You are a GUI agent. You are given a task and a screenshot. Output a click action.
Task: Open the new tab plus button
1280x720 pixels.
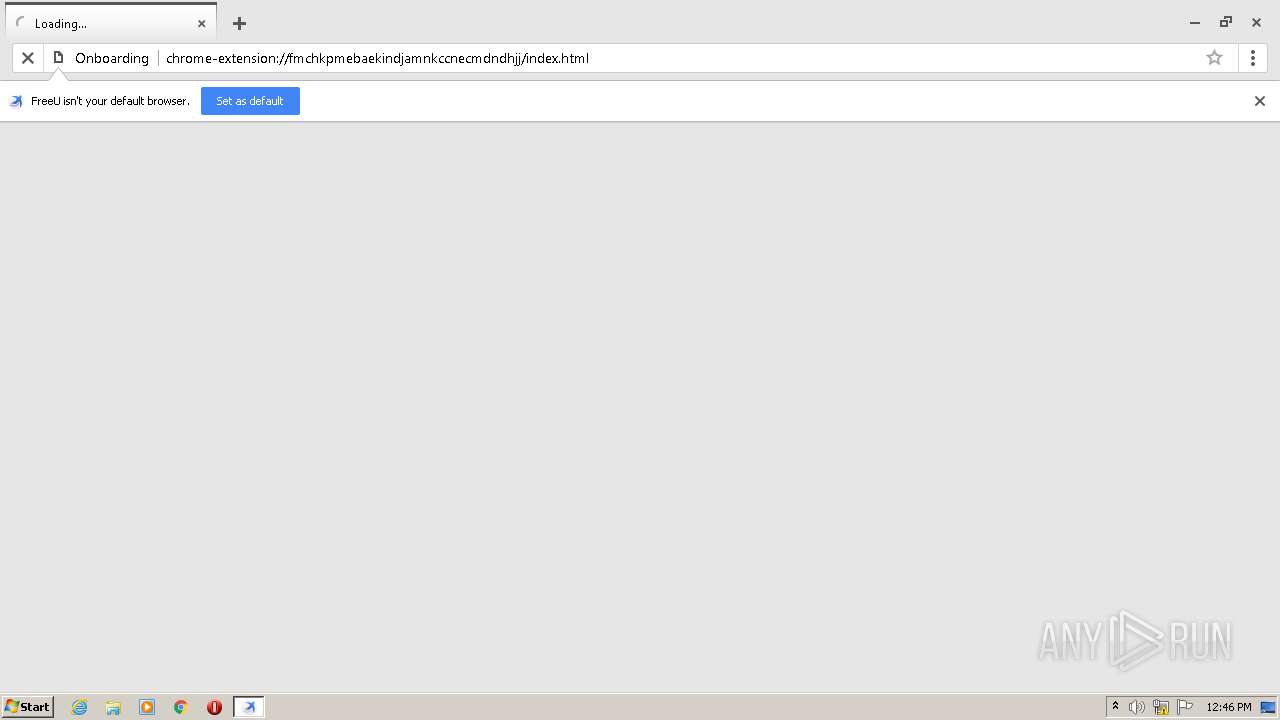coord(239,23)
